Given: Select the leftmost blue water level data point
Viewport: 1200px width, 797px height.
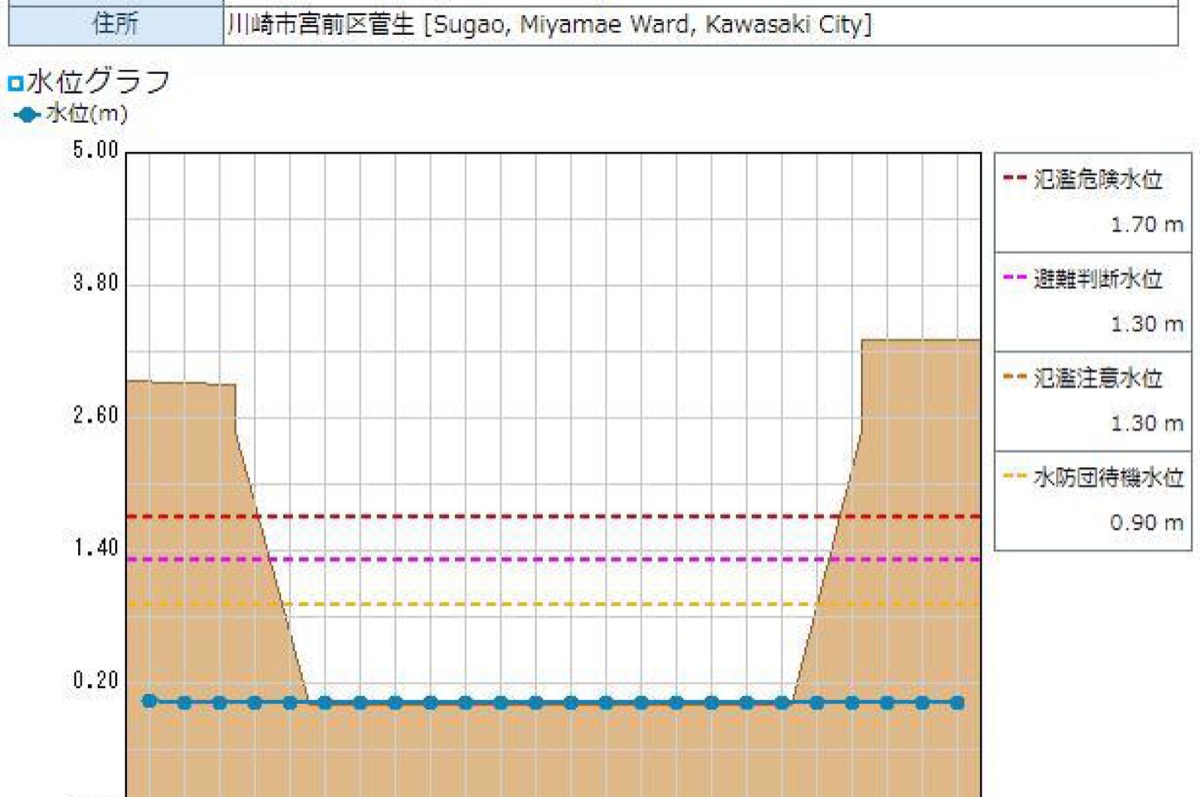Looking at the screenshot, I should point(150,701).
